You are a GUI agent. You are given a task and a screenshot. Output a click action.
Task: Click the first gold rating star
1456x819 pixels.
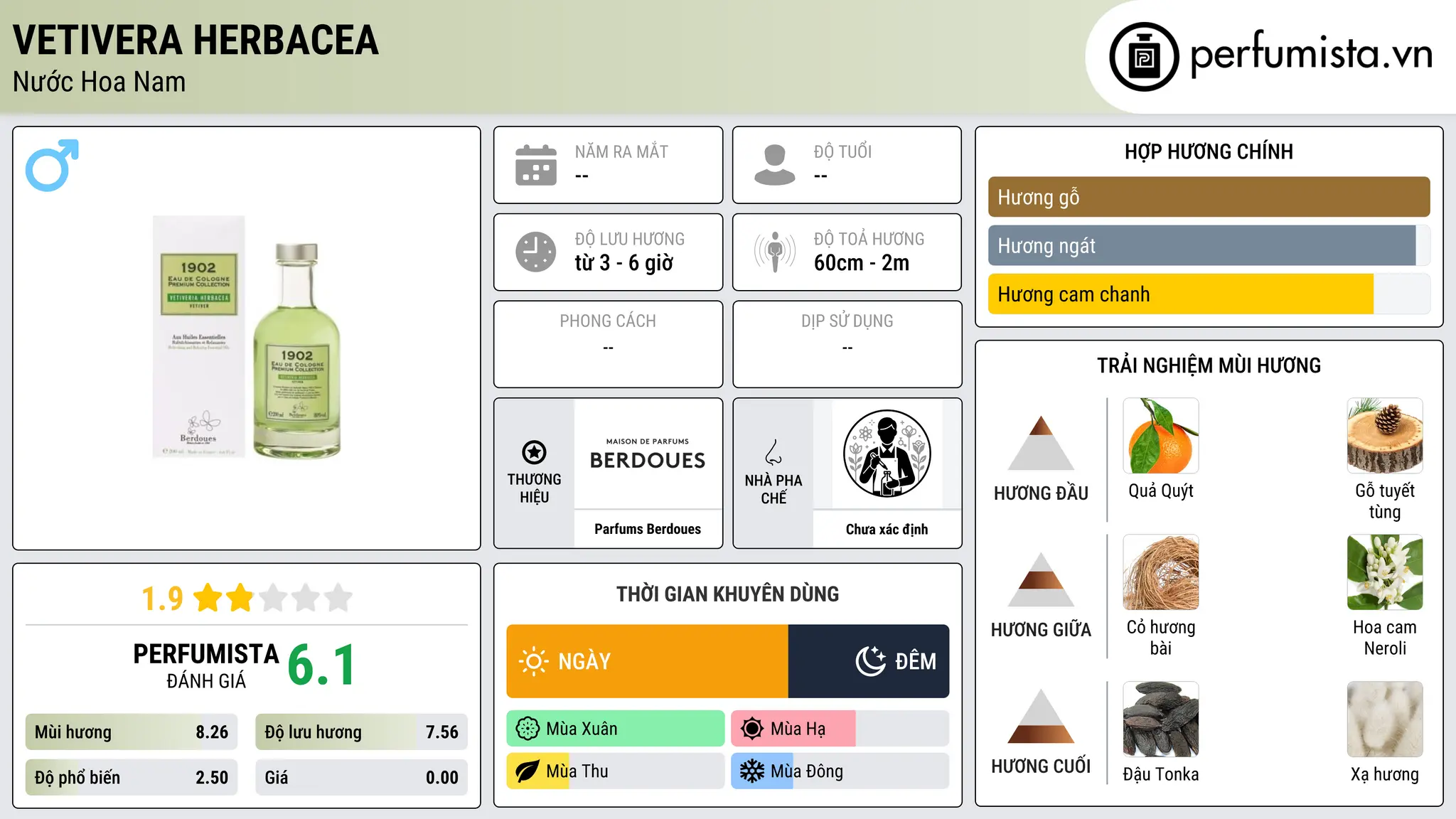pos(208,598)
